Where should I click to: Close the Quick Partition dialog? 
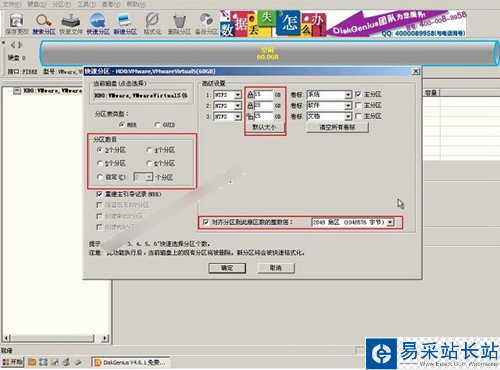pyautogui.click(x=416, y=71)
